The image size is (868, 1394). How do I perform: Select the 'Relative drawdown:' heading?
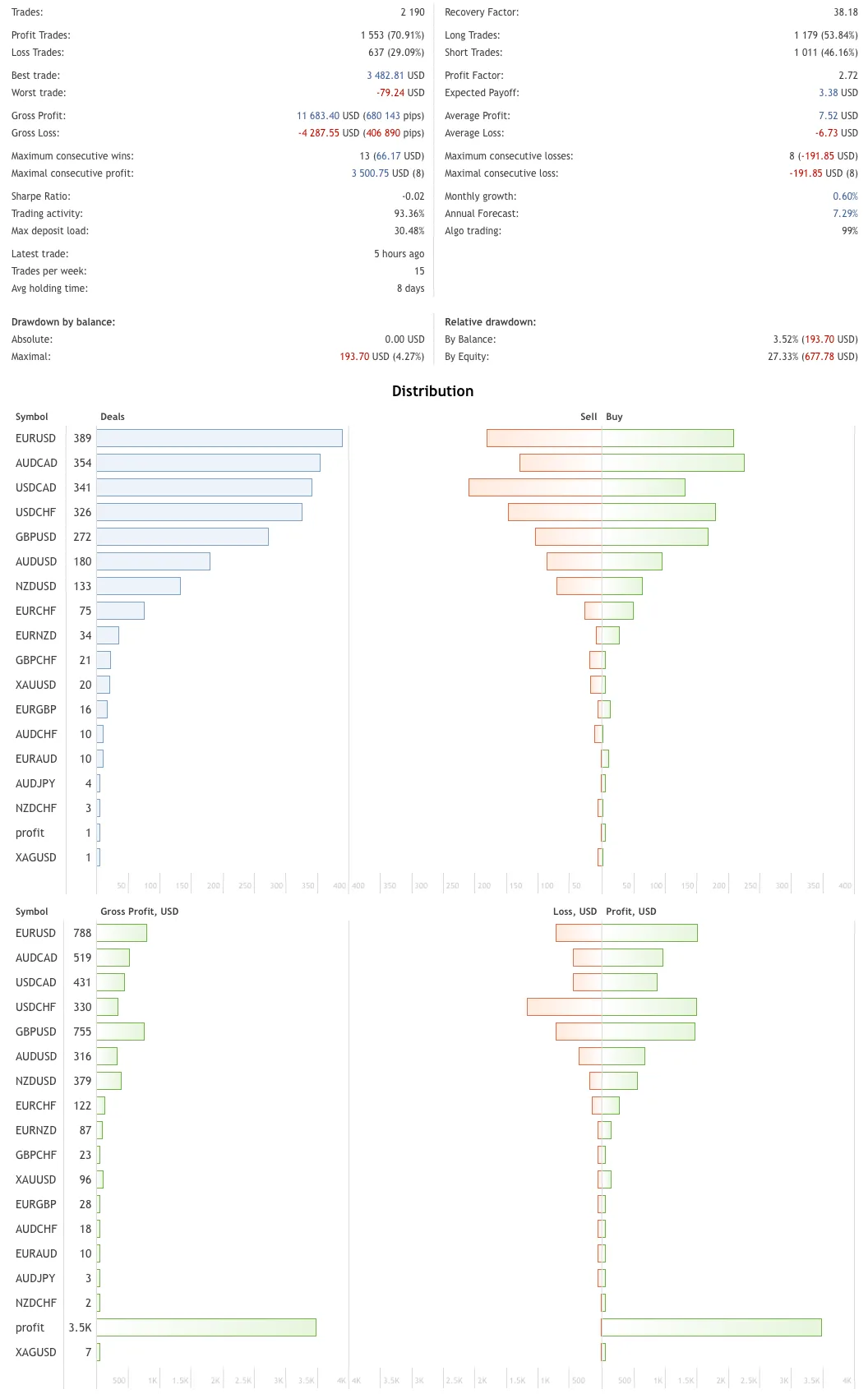(x=490, y=322)
